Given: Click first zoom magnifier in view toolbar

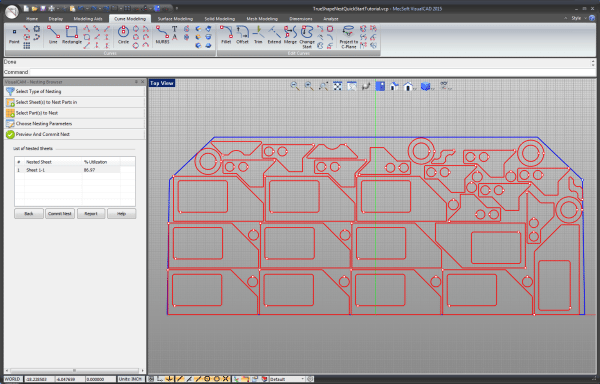Looking at the screenshot, I should click(x=295, y=86).
